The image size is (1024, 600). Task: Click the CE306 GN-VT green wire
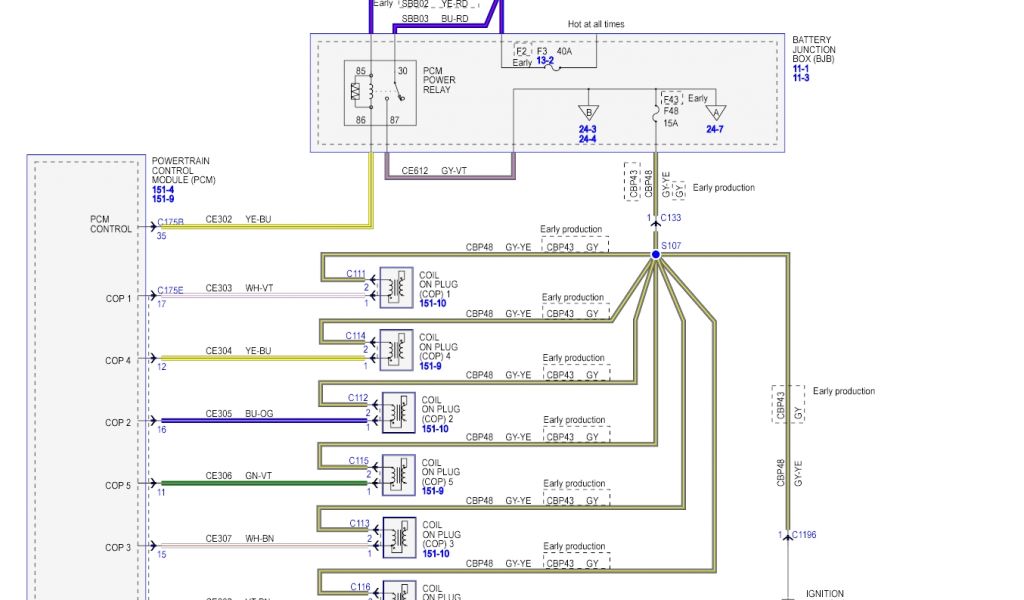(260, 484)
